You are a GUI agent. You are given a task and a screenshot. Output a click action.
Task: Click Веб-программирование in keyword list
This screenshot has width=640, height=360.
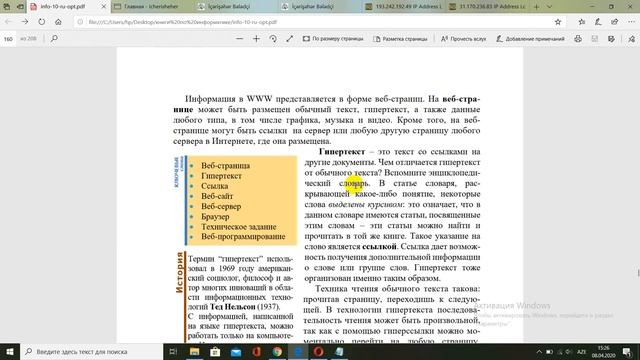tap(243, 237)
